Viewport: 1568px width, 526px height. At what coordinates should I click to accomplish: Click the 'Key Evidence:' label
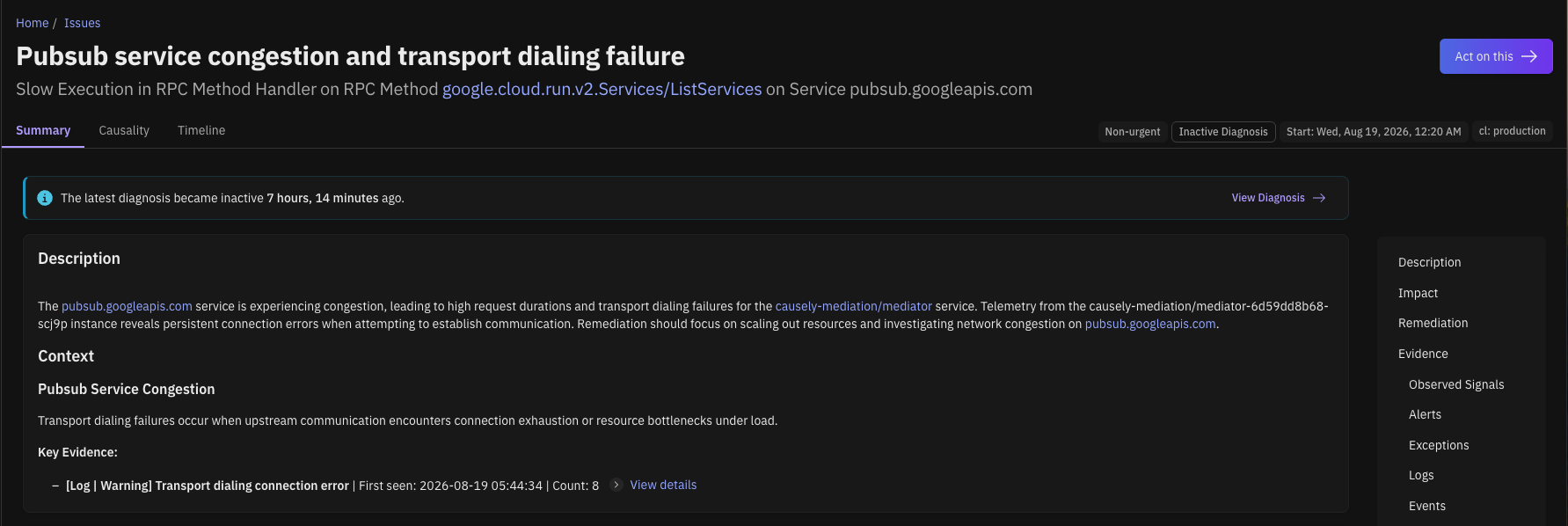(x=77, y=452)
